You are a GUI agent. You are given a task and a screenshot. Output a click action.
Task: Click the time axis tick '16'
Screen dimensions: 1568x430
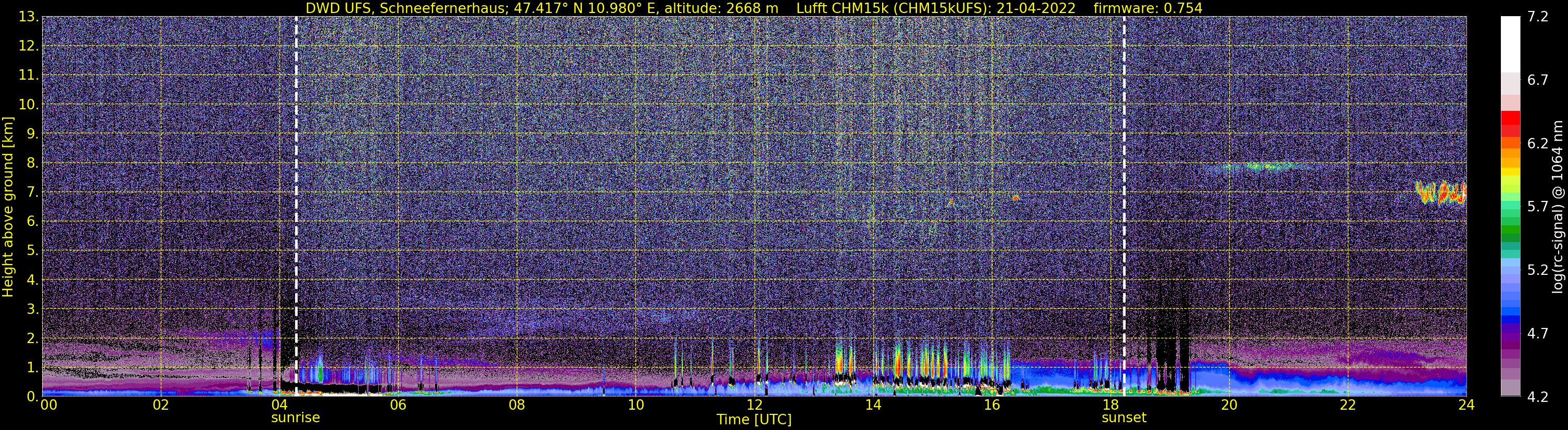tap(991, 406)
